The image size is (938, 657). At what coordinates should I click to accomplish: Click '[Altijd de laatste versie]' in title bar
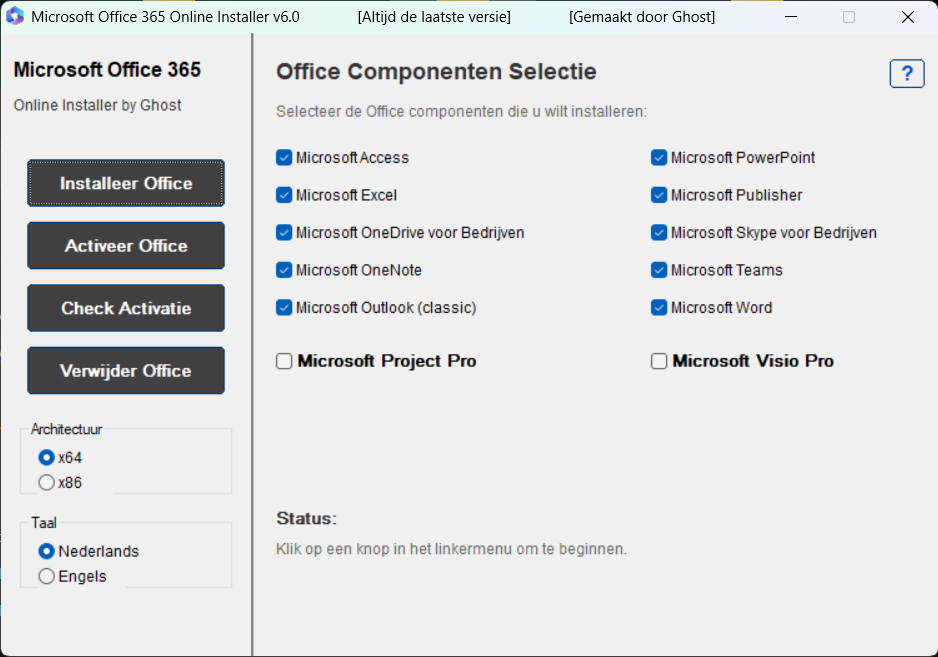click(x=434, y=17)
